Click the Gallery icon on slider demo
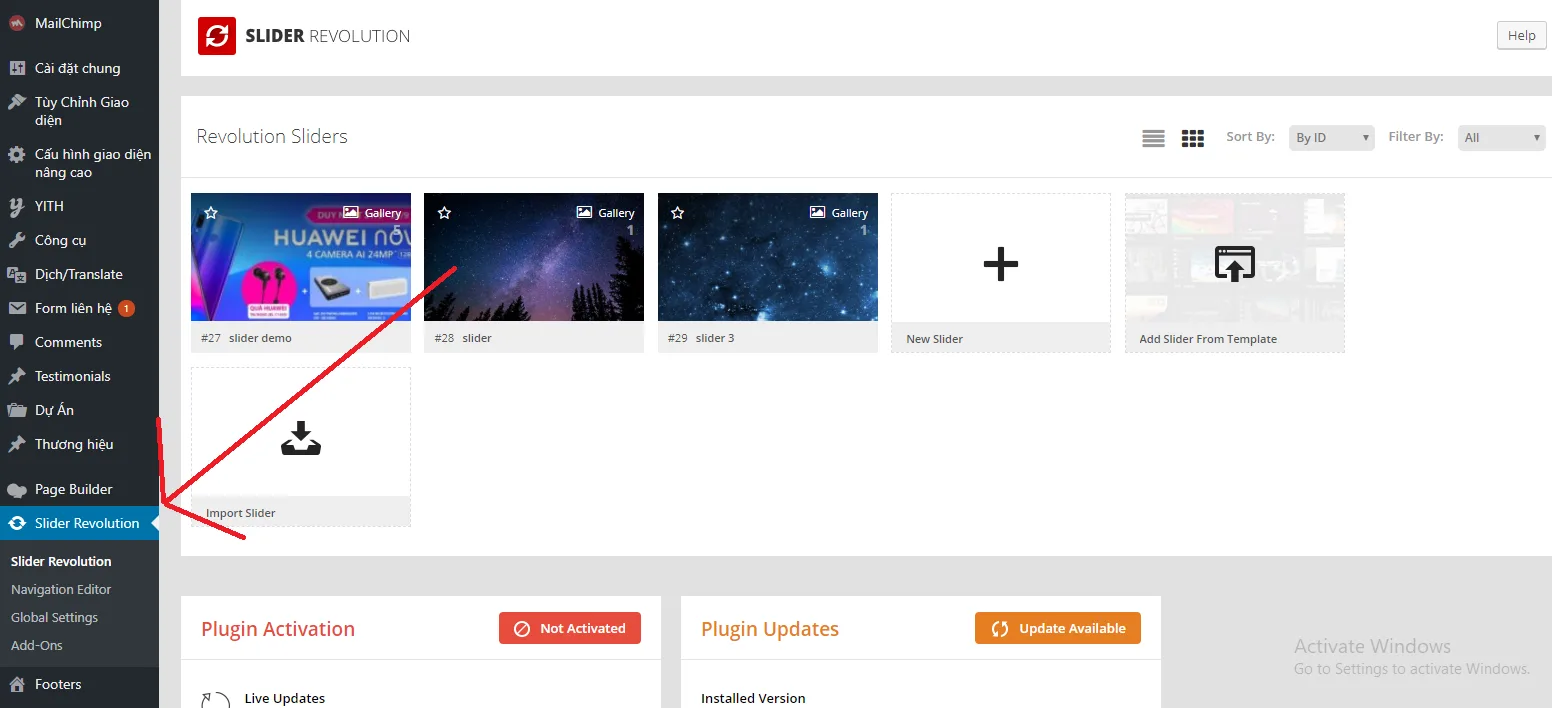The image size is (1552, 708). click(351, 213)
